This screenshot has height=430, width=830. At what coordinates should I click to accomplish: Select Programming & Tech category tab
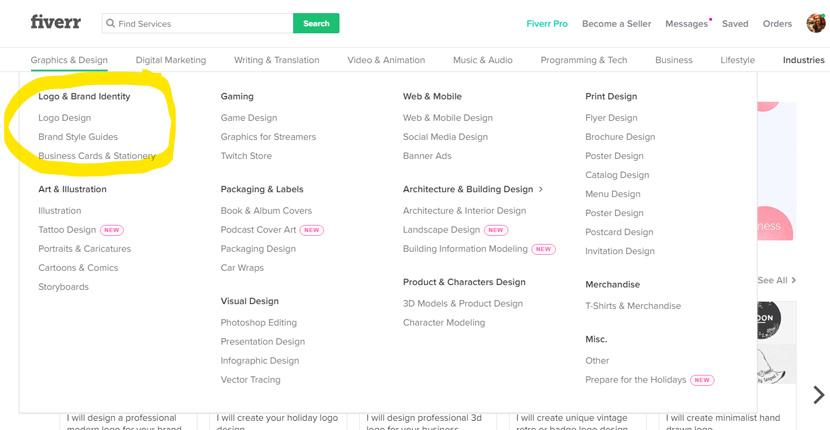pyautogui.click(x=584, y=60)
